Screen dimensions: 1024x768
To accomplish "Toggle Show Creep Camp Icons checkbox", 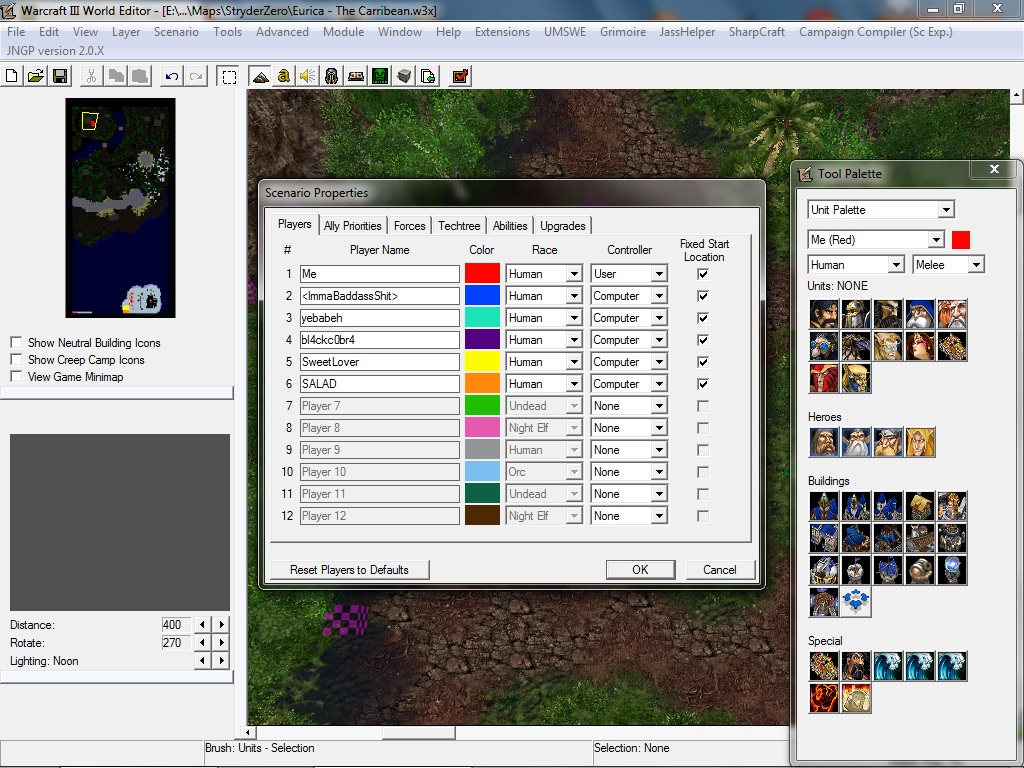I will [16, 359].
